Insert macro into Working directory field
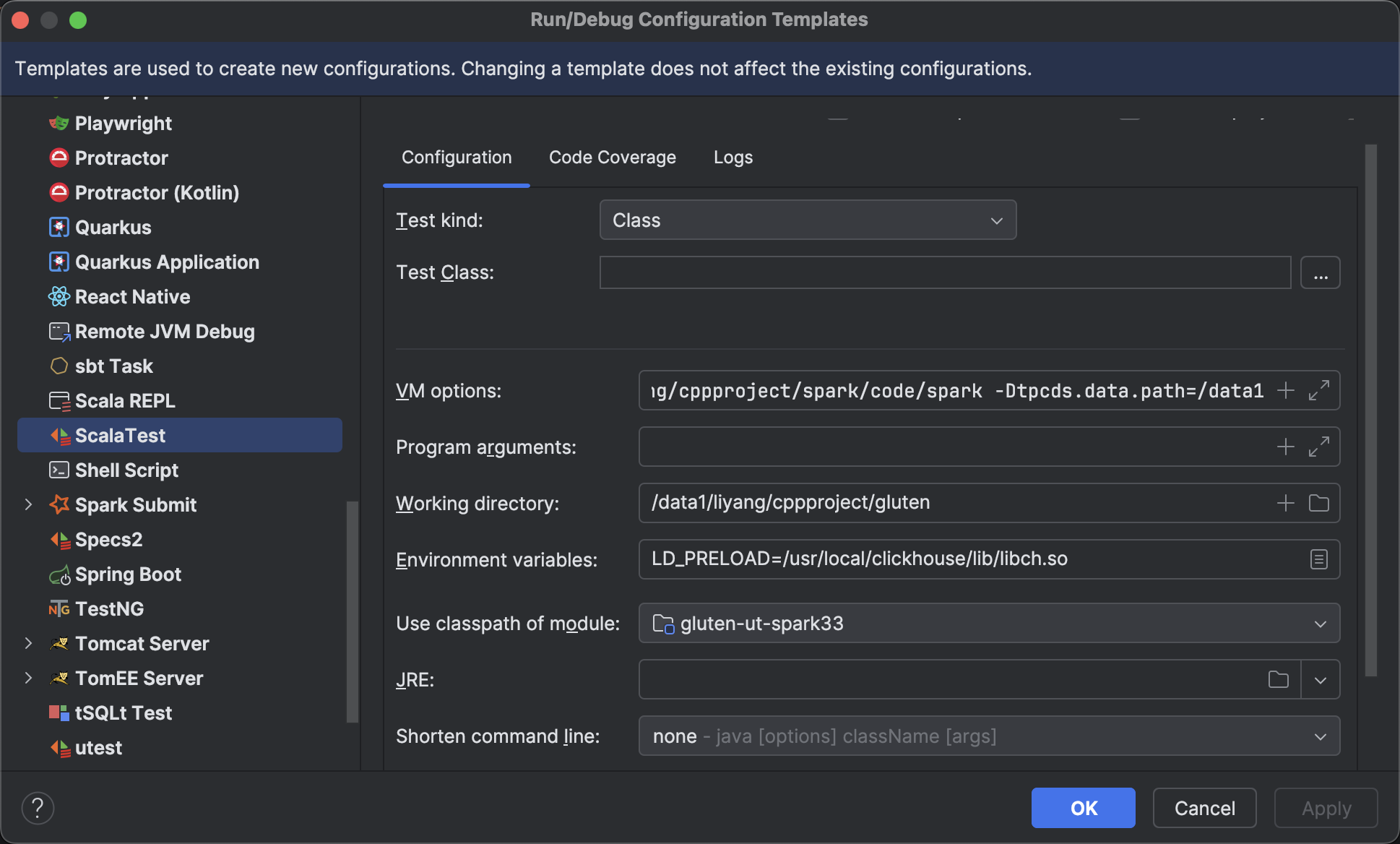The width and height of the screenshot is (1400, 844). (1285, 503)
